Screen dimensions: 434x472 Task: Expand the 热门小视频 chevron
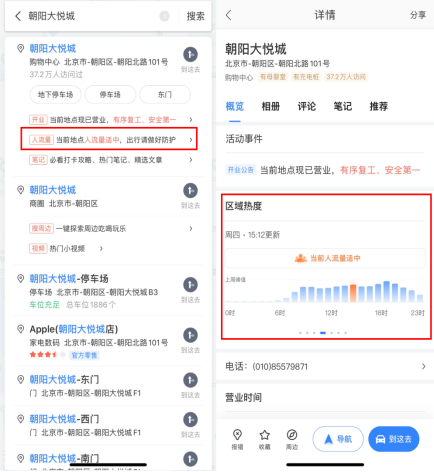point(101,248)
